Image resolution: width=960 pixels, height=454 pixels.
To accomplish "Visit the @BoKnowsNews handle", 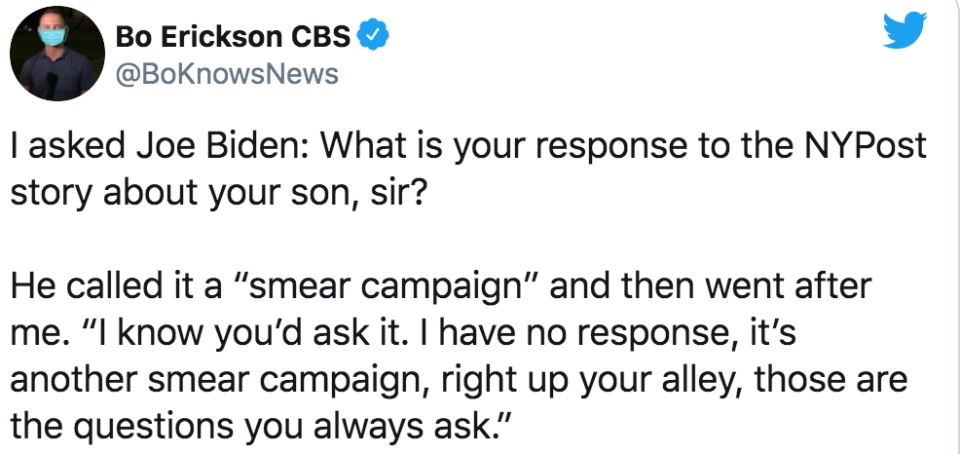I will pos(227,75).
